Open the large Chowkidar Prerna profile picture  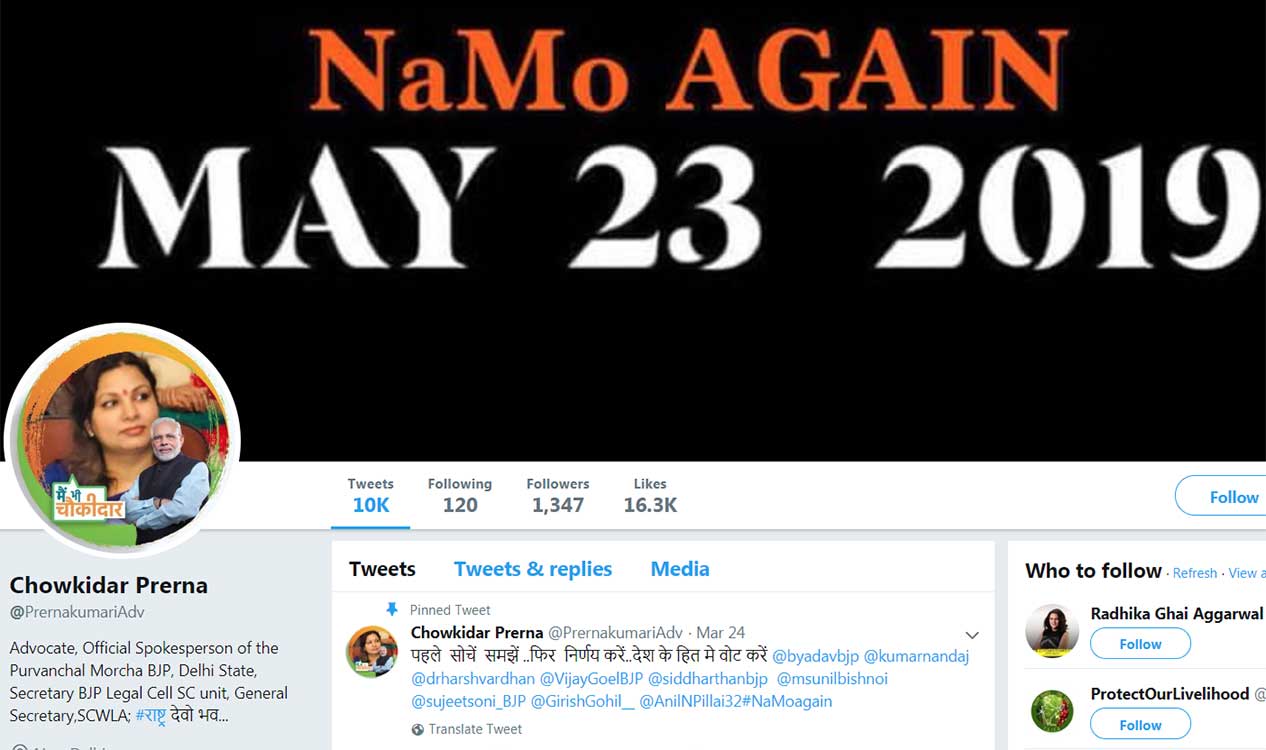coord(122,440)
